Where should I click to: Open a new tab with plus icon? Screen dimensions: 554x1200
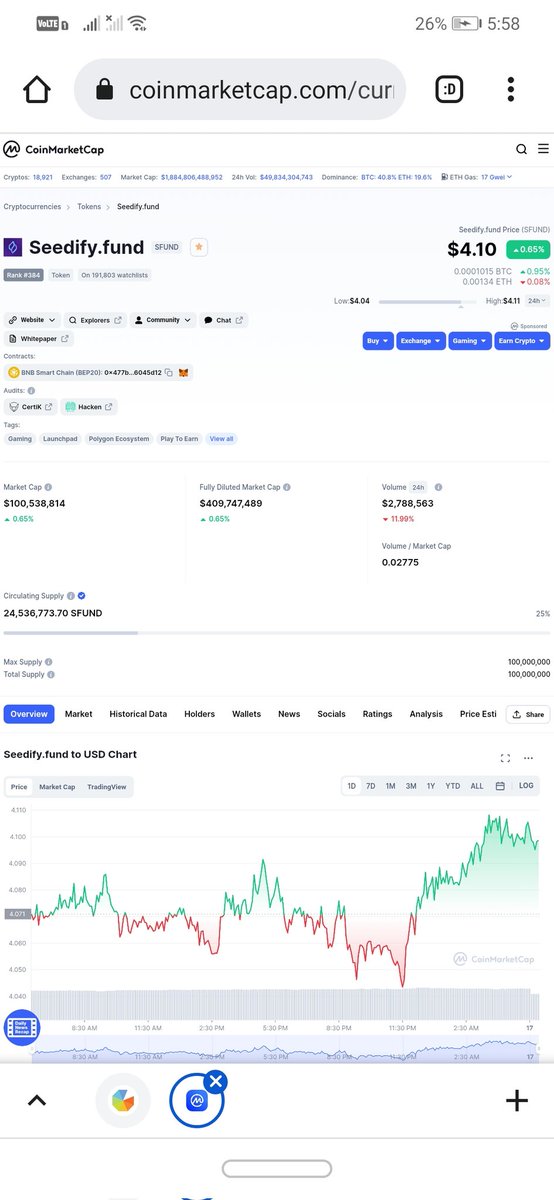[x=516, y=1101]
